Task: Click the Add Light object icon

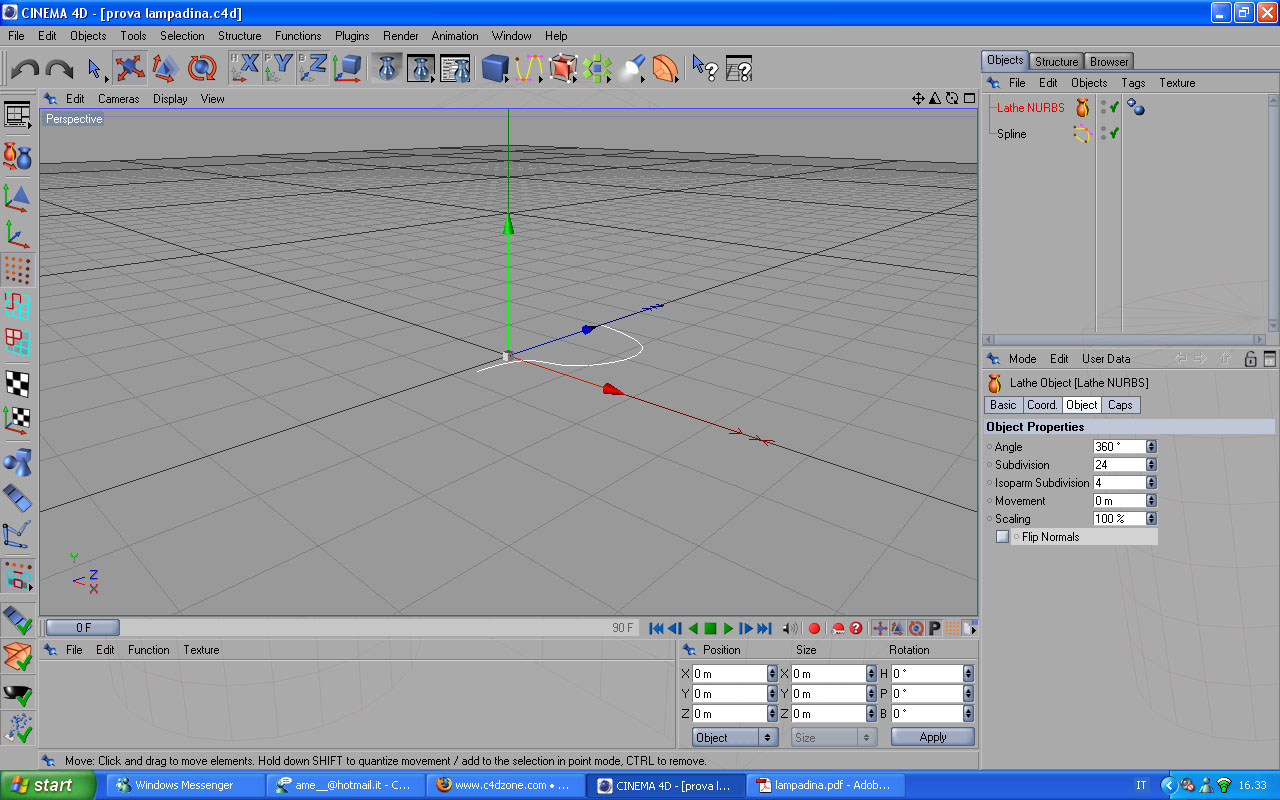Action: [632, 68]
